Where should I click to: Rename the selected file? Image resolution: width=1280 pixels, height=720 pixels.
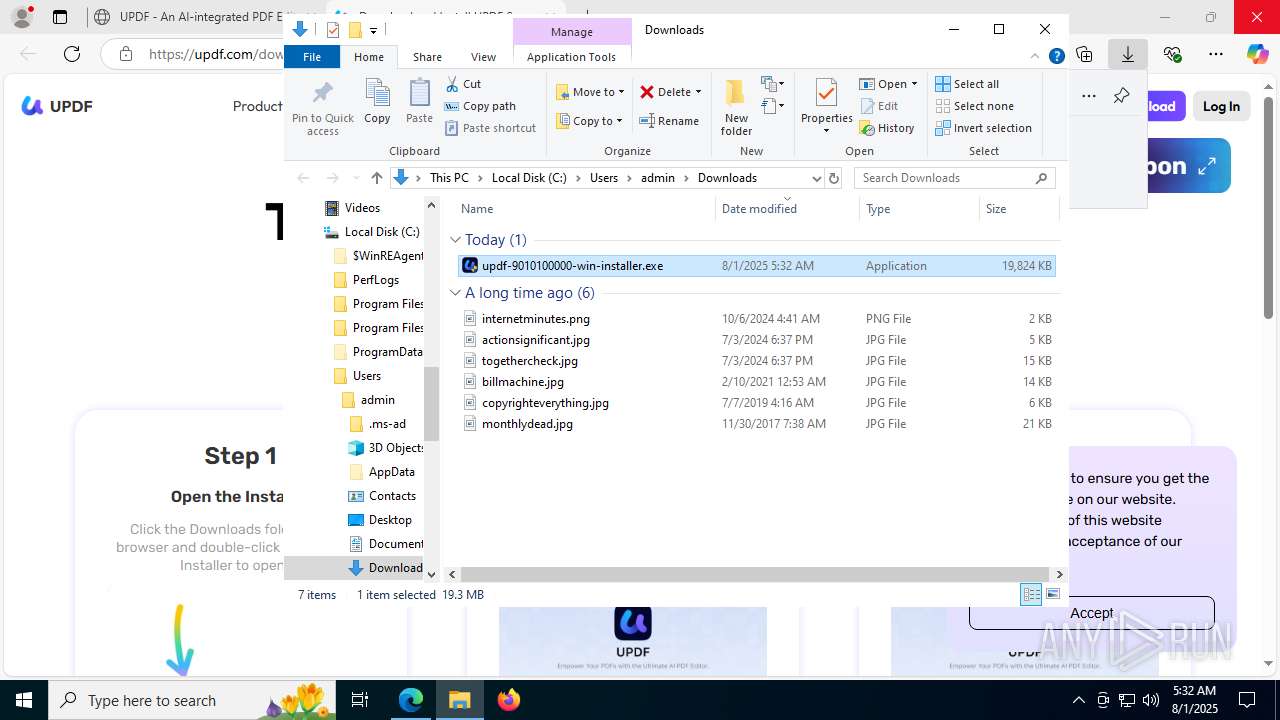pyautogui.click(x=669, y=121)
